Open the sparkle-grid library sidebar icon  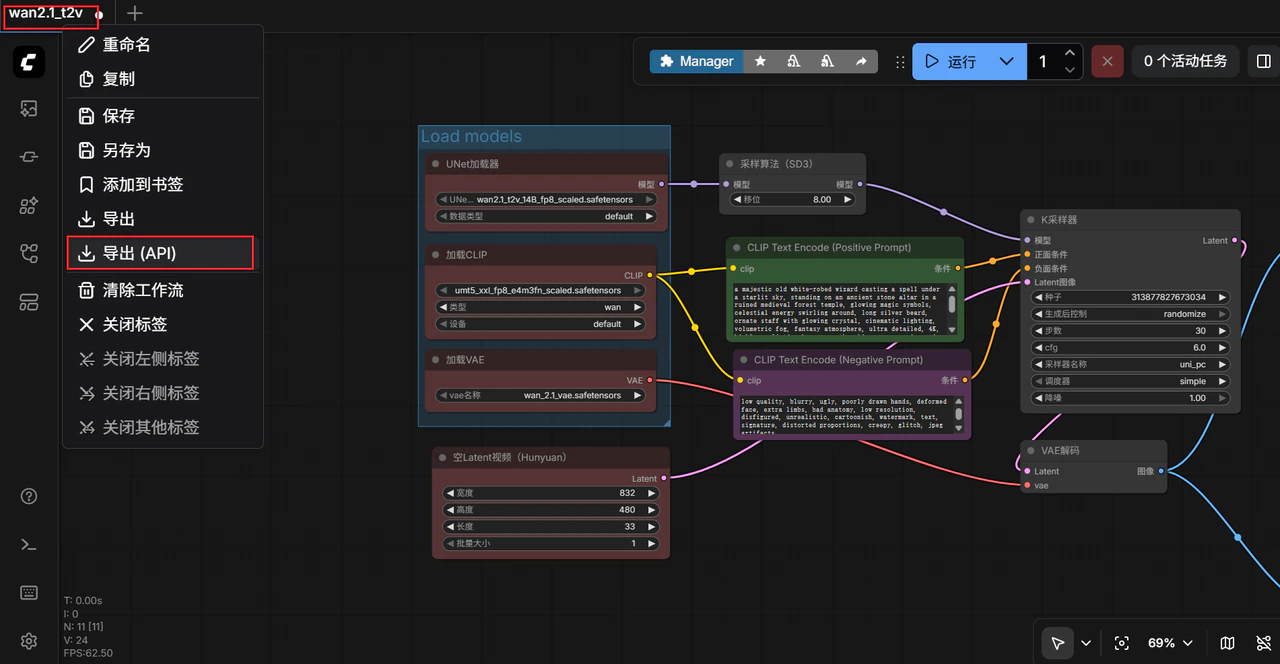(x=29, y=206)
